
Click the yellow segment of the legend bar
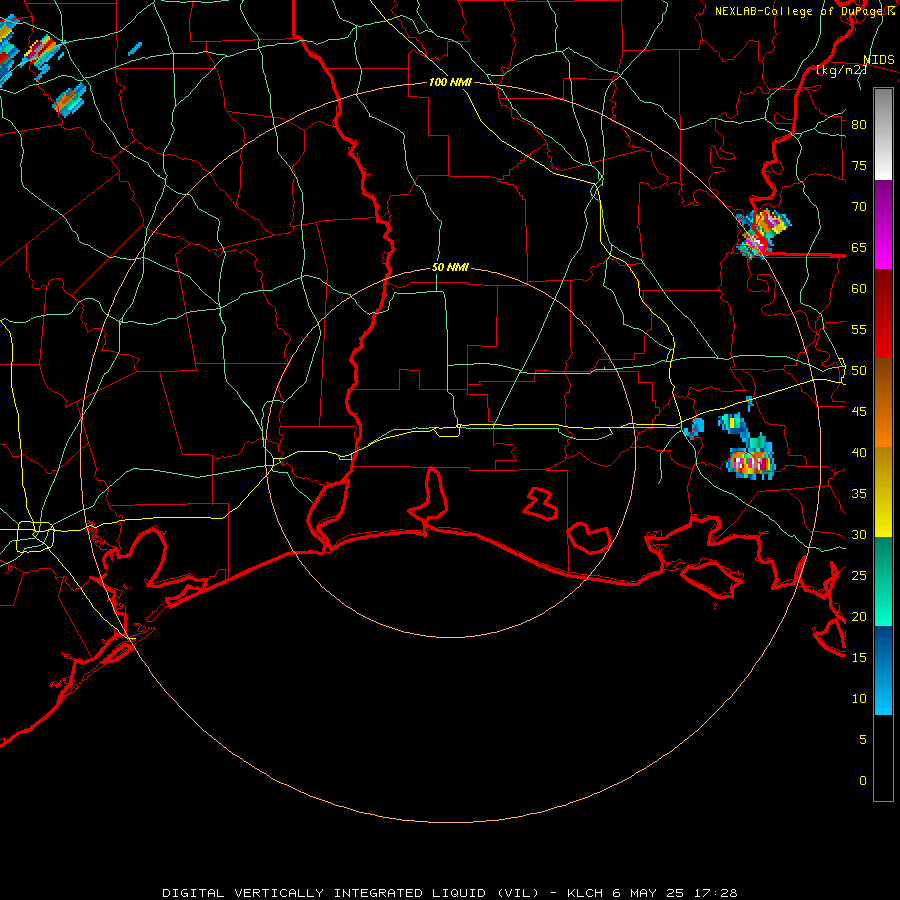click(883, 492)
